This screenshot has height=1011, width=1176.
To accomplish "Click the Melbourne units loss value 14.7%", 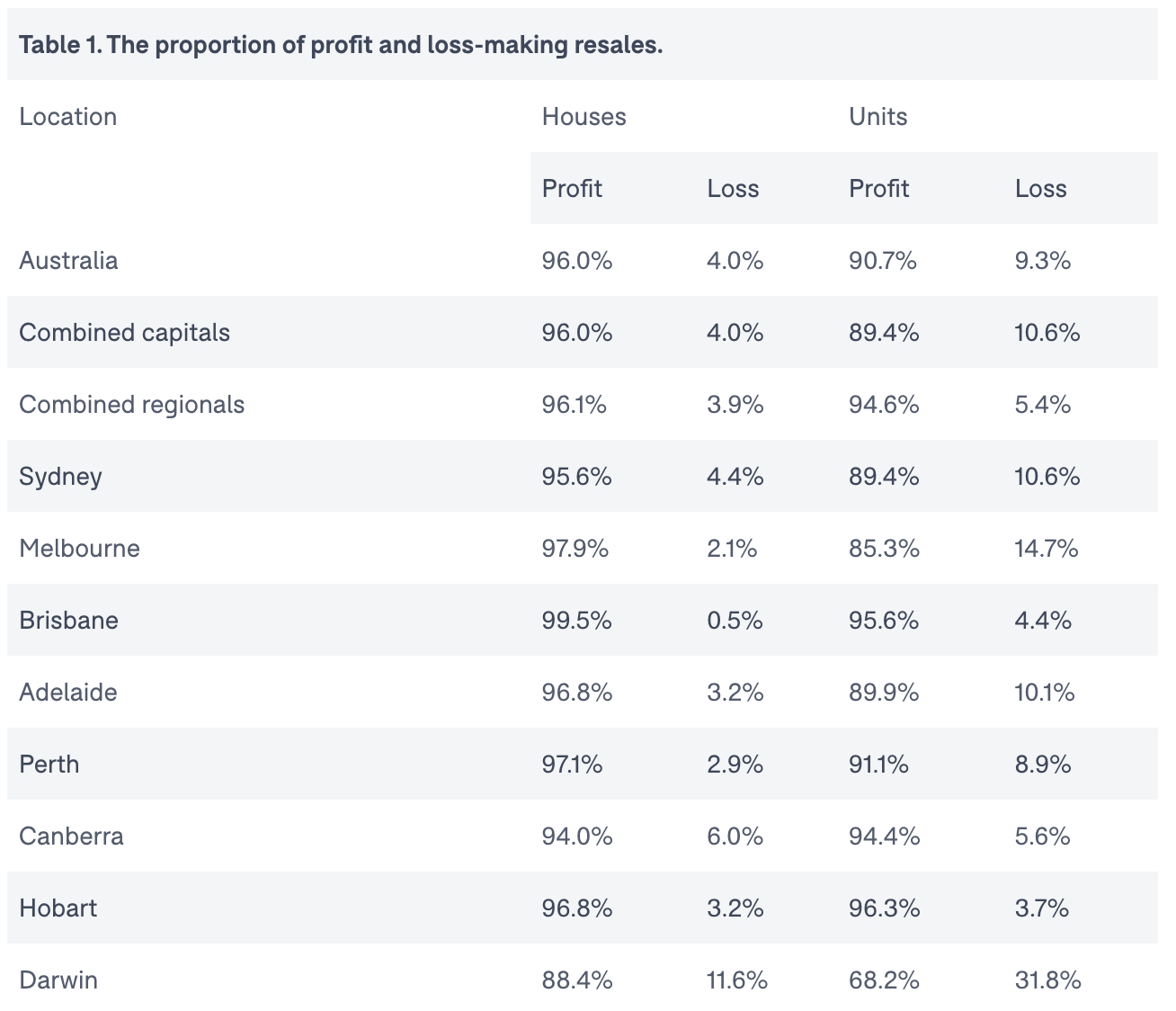I will click(x=1046, y=549).
